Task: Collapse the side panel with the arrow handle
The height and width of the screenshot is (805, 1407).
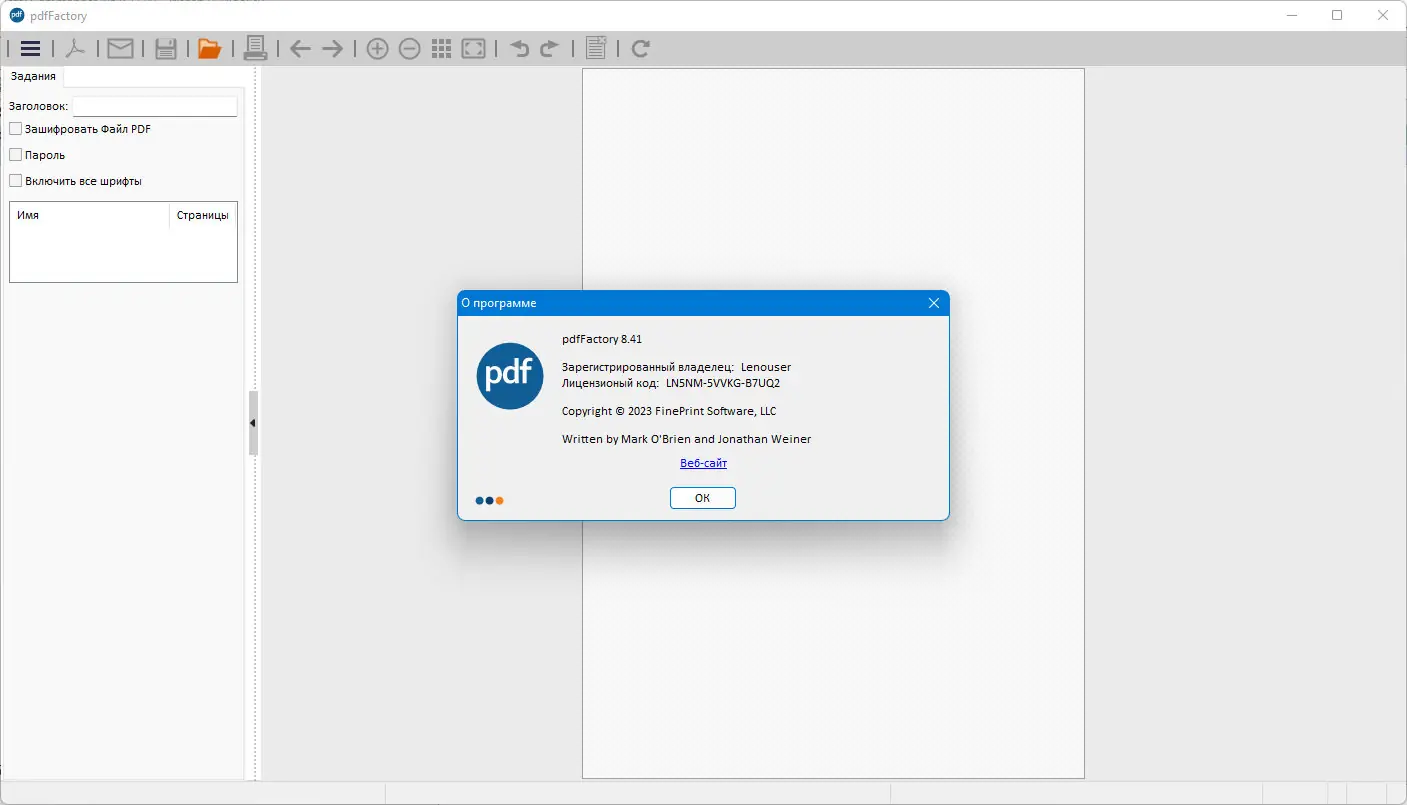Action: click(x=253, y=423)
